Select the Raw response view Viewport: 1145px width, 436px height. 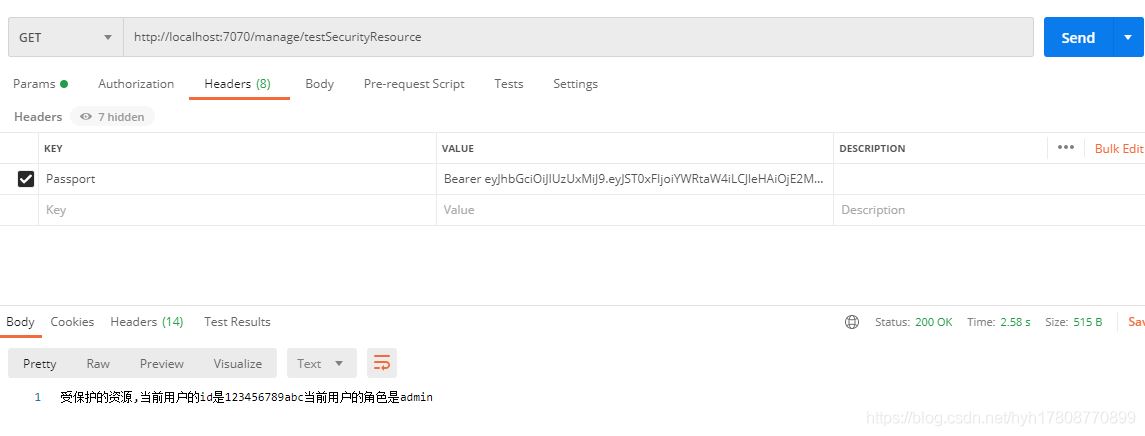tap(98, 363)
